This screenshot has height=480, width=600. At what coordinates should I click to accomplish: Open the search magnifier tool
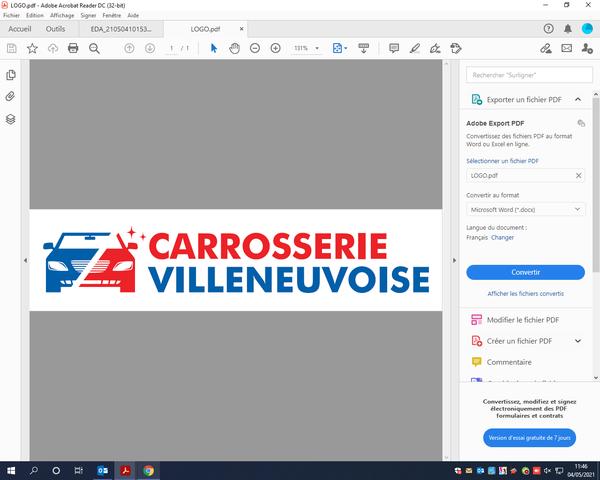[x=94, y=48]
